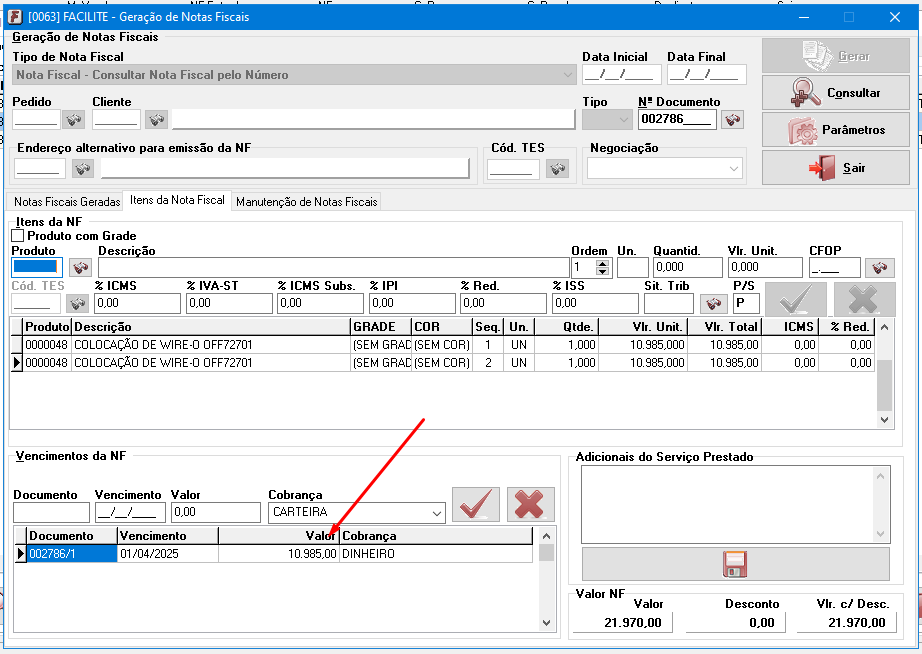
Task: Close the FACILITE window
Action: click(x=894, y=17)
